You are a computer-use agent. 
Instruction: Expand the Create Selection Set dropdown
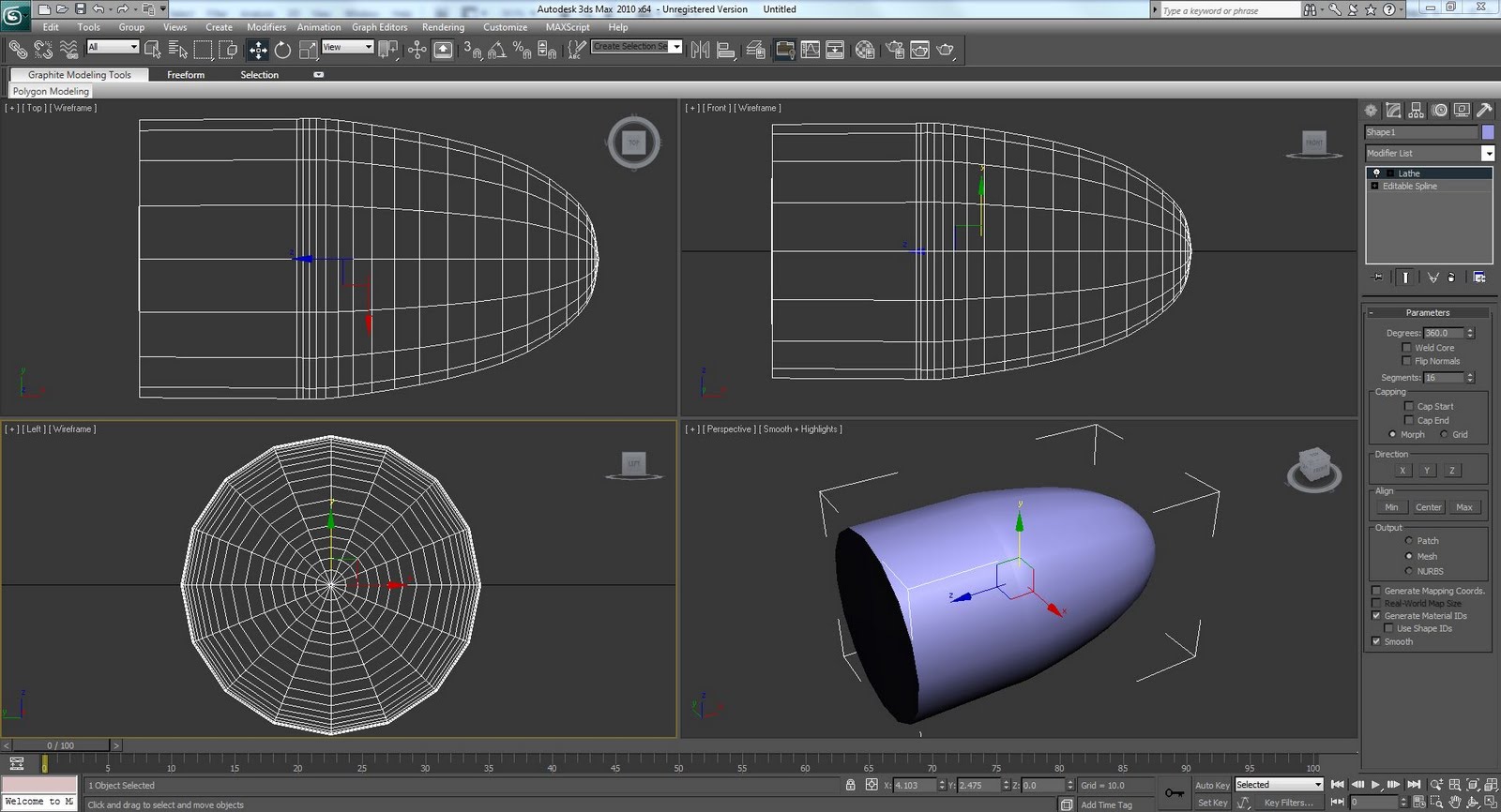(x=676, y=47)
